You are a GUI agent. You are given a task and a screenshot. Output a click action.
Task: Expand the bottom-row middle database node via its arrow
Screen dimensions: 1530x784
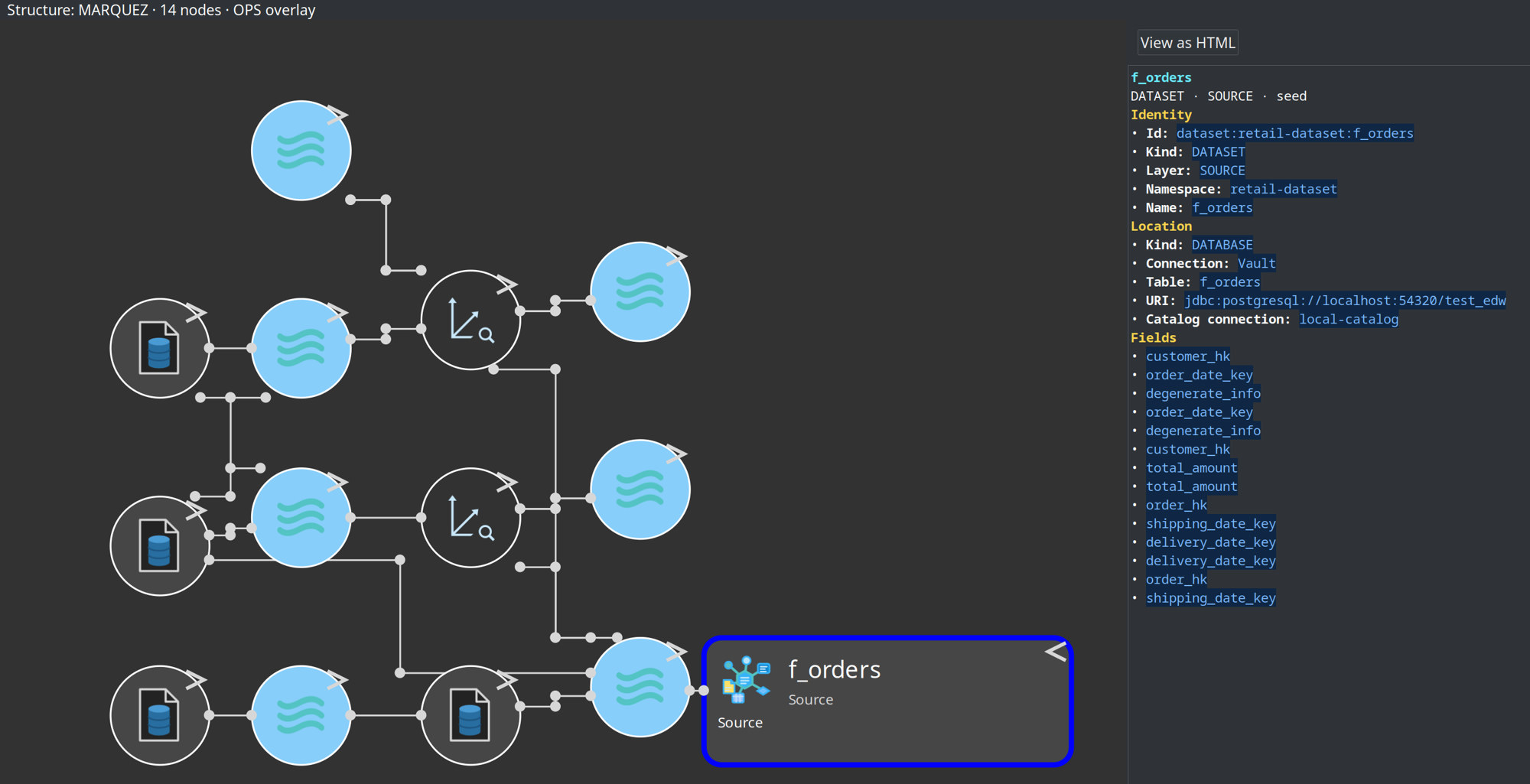coord(506,679)
